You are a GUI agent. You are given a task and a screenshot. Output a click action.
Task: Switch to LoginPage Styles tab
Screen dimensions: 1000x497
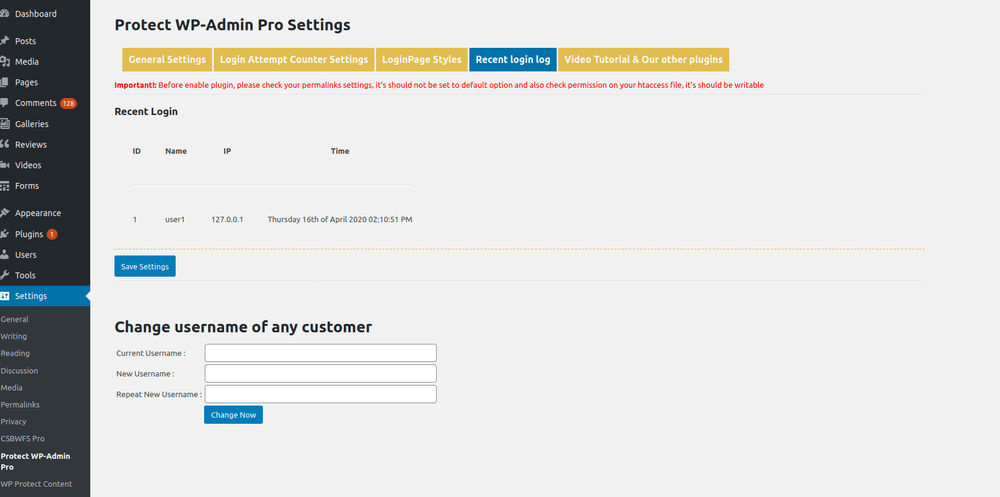422,59
